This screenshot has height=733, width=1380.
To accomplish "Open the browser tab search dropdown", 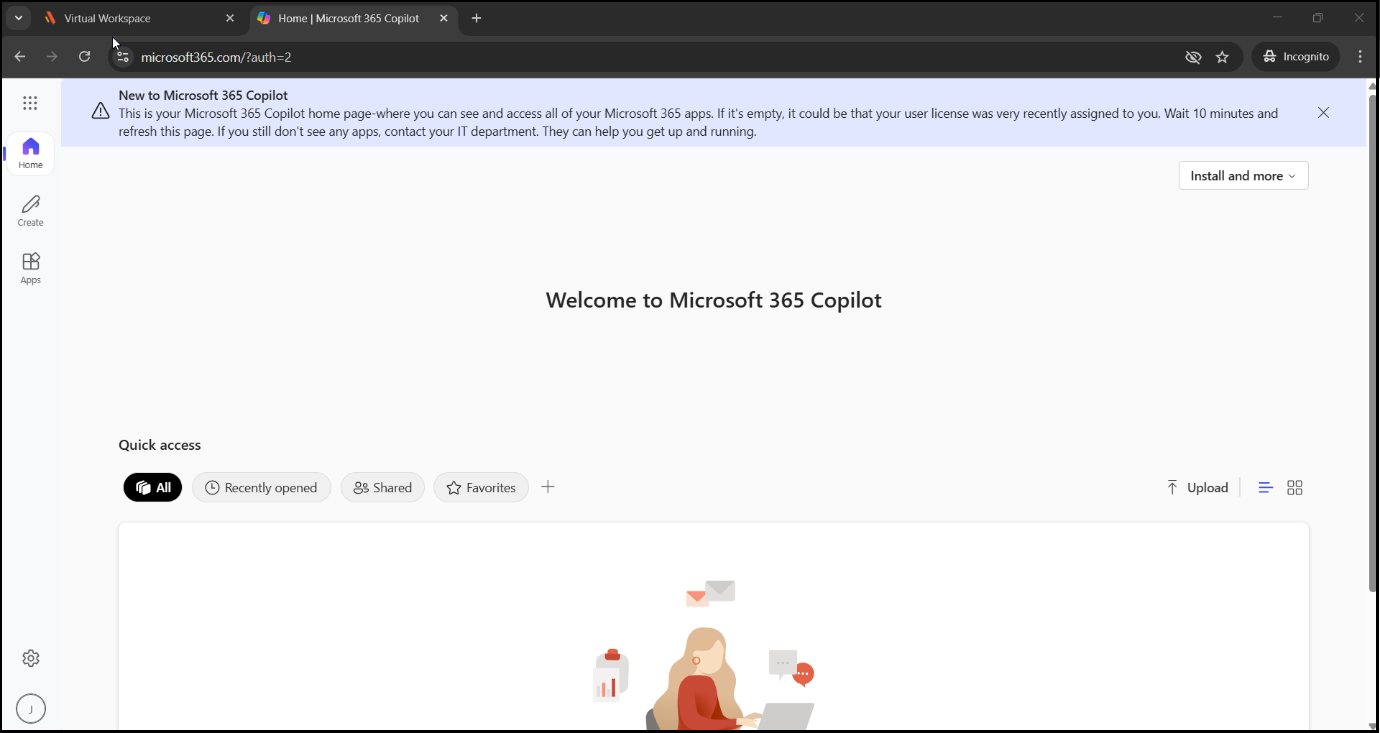I will tap(18, 18).
